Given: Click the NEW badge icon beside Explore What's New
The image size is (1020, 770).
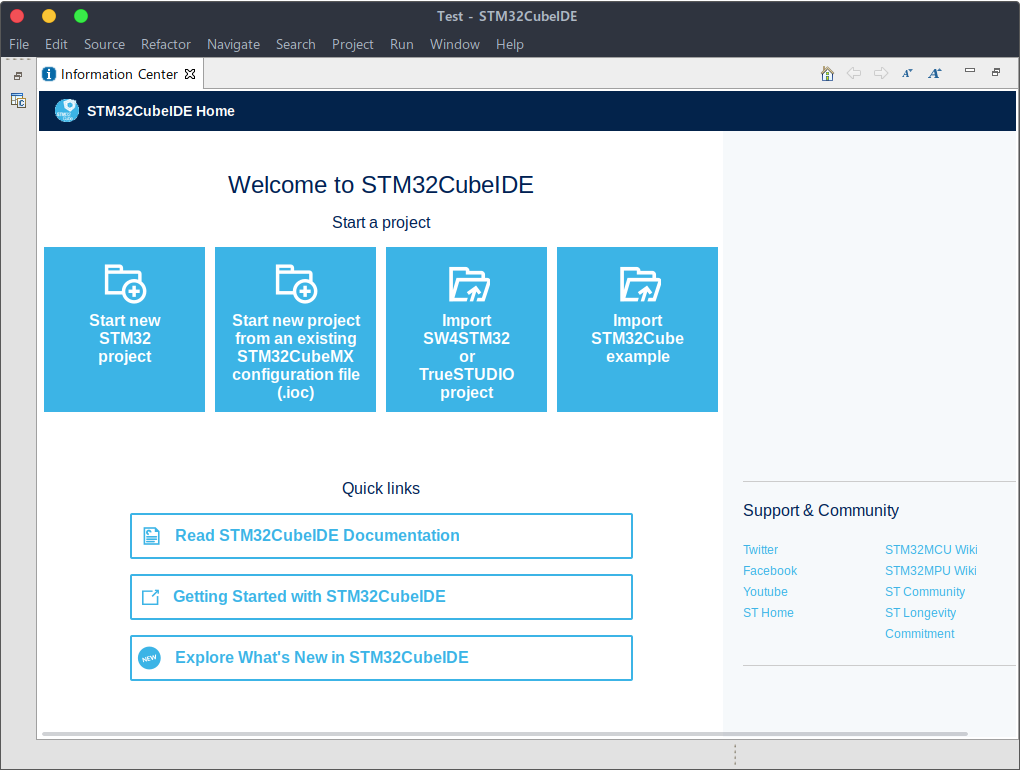Looking at the screenshot, I should (150, 658).
